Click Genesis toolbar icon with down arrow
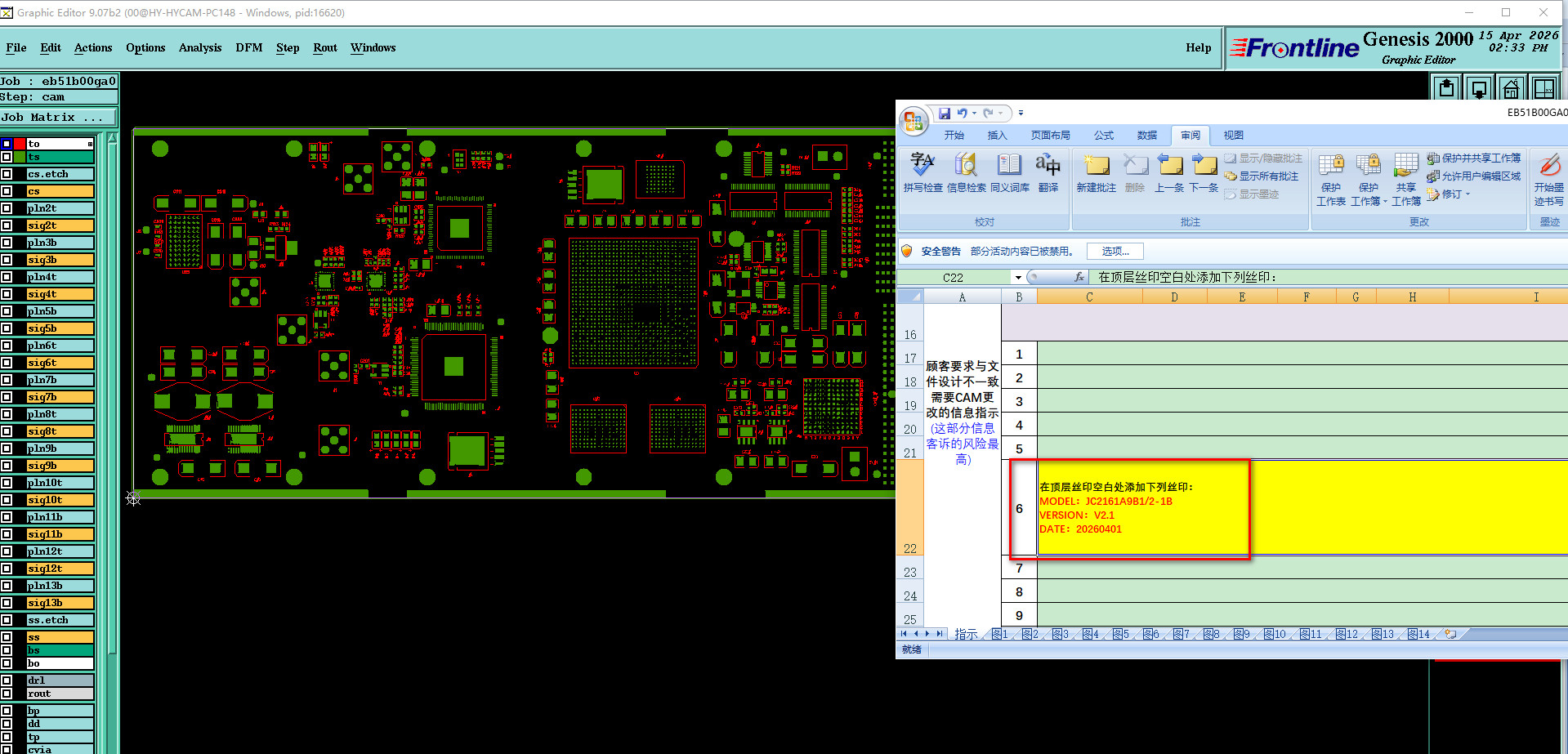 (x=1479, y=87)
